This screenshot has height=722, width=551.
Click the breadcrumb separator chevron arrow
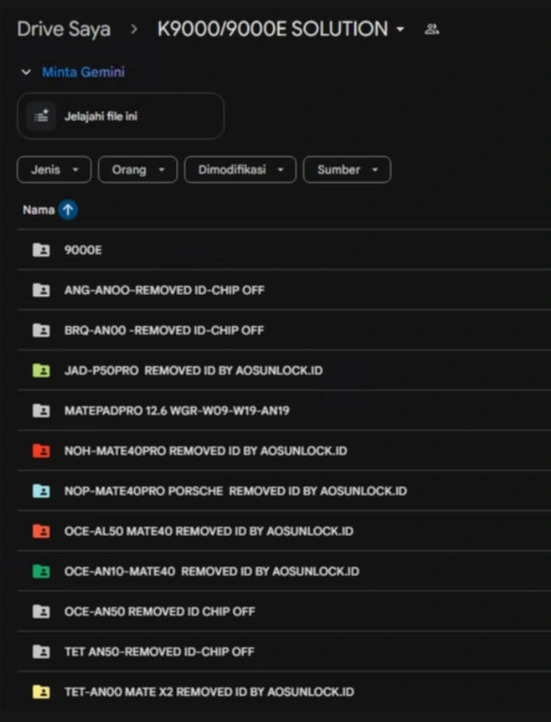[134, 29]
